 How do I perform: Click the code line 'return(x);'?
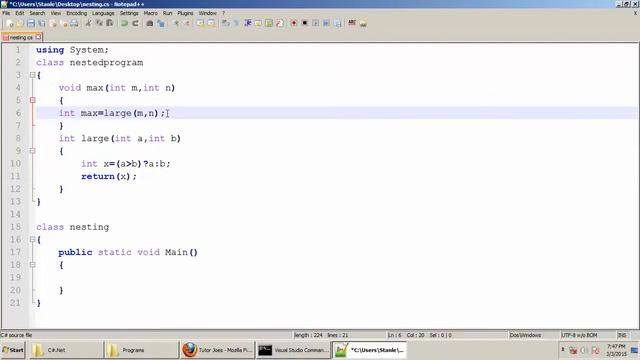109,176
